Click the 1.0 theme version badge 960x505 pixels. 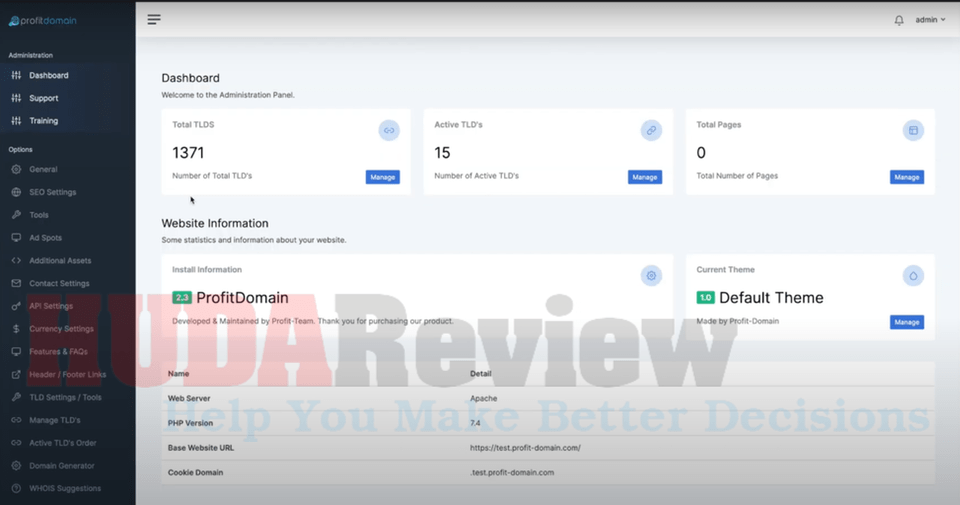point(705,297)
